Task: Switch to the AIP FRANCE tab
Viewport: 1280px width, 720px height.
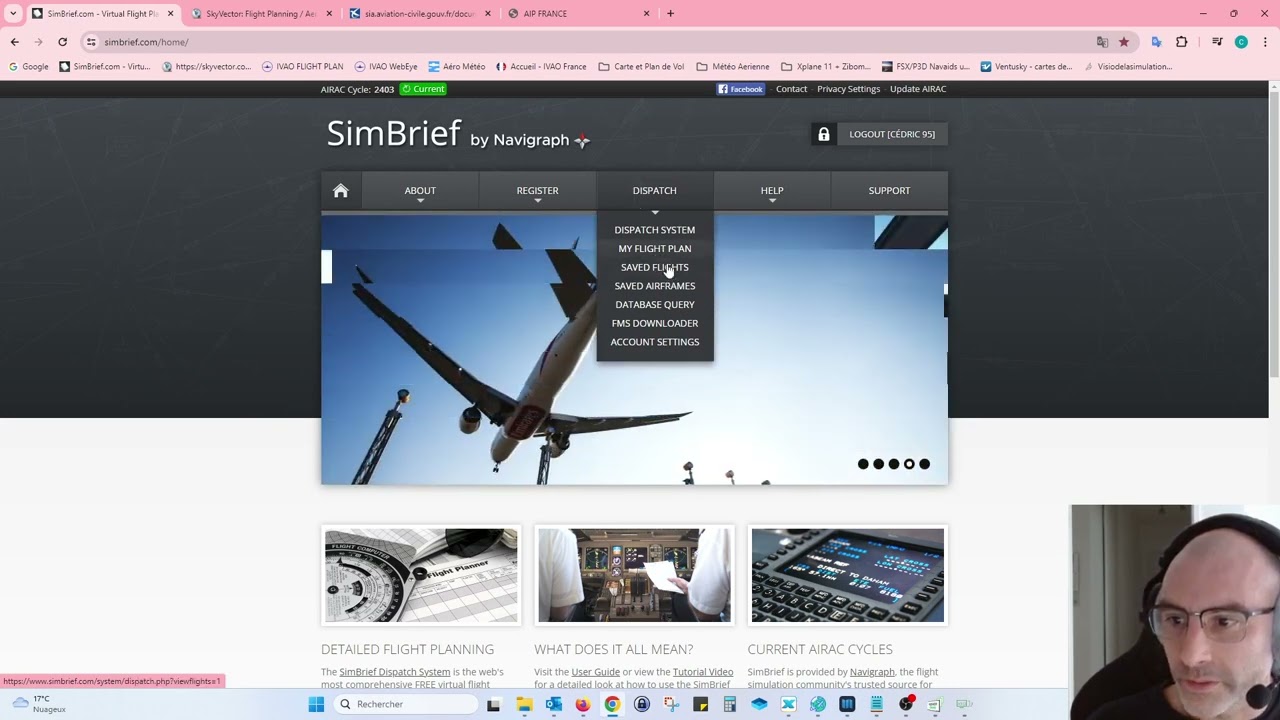Action: [580, 13]
